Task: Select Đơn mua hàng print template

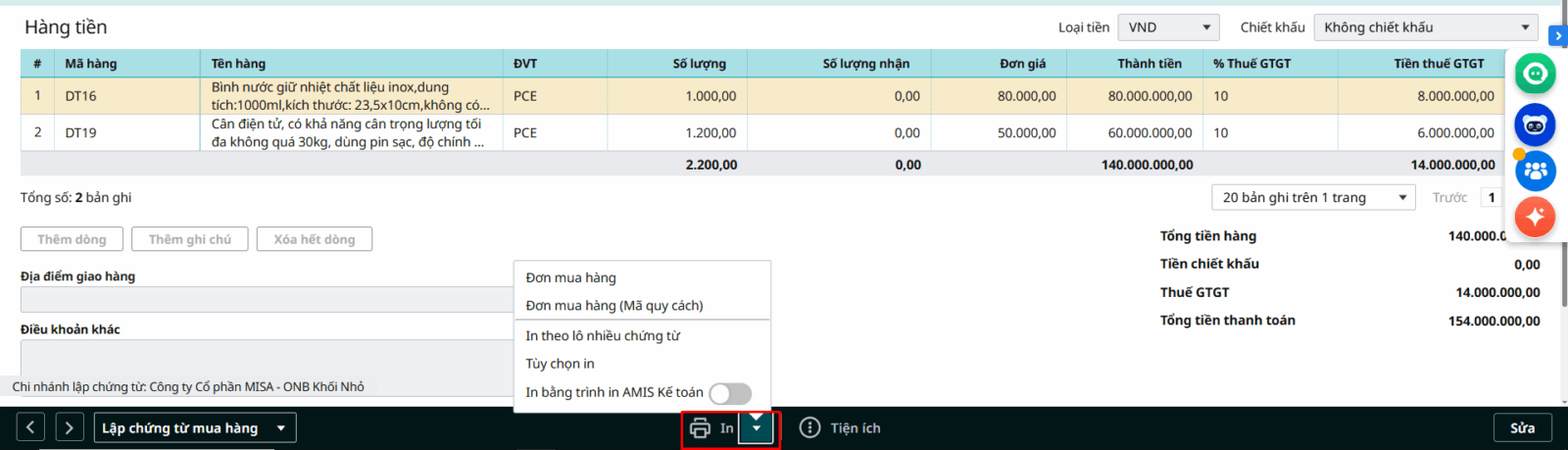Action: (x=570, y=278)
